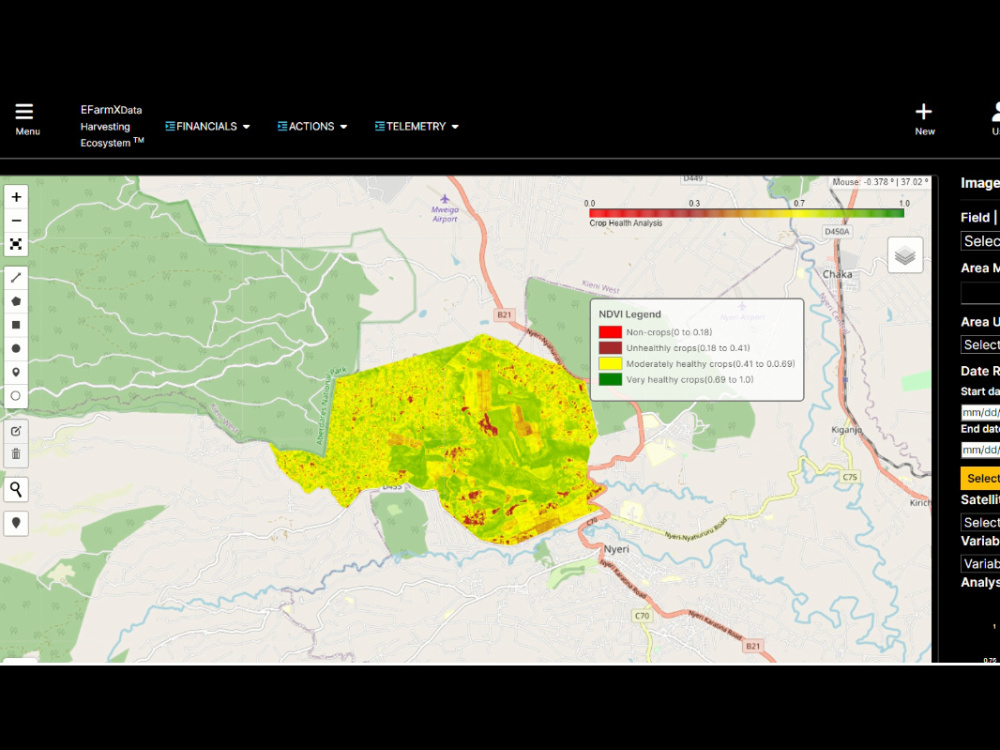Open the hamburger Menu icon
This screenshot has height=750, width=1000.
[x=24, y=112]
